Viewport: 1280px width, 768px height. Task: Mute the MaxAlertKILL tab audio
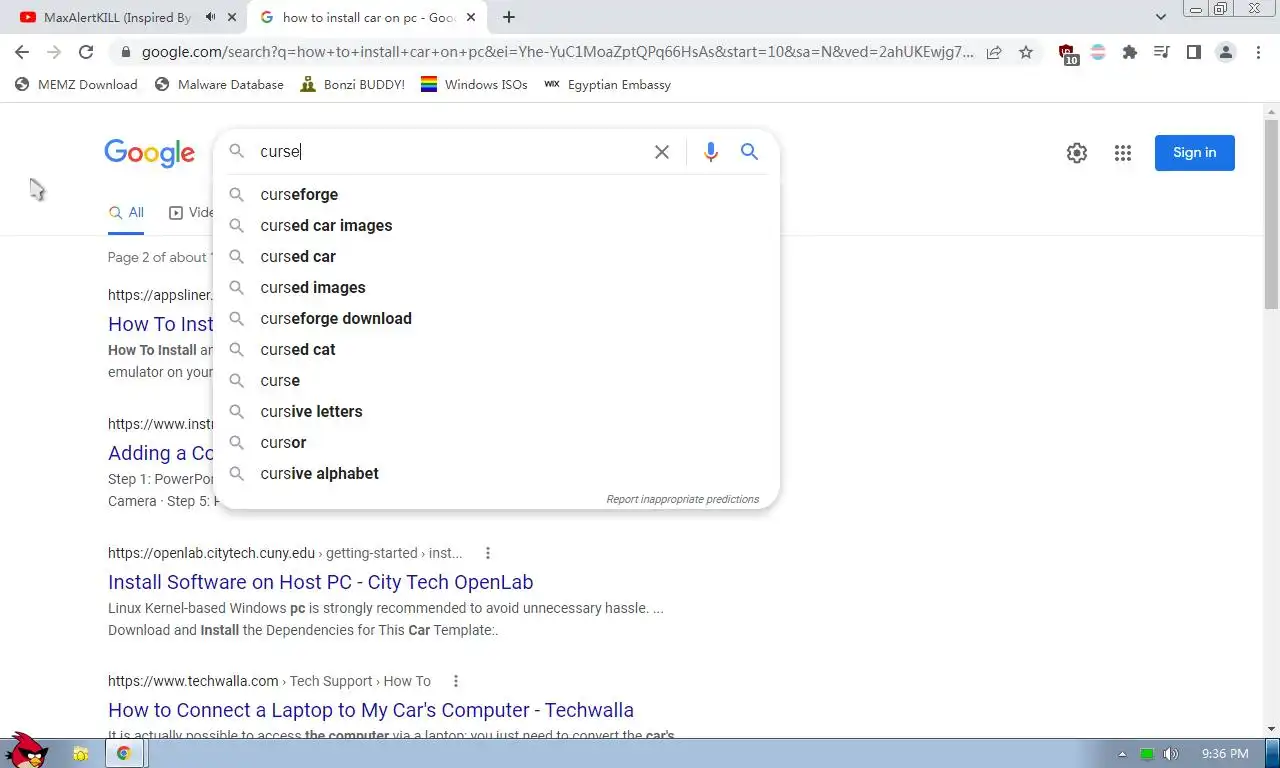pos(211,17)
